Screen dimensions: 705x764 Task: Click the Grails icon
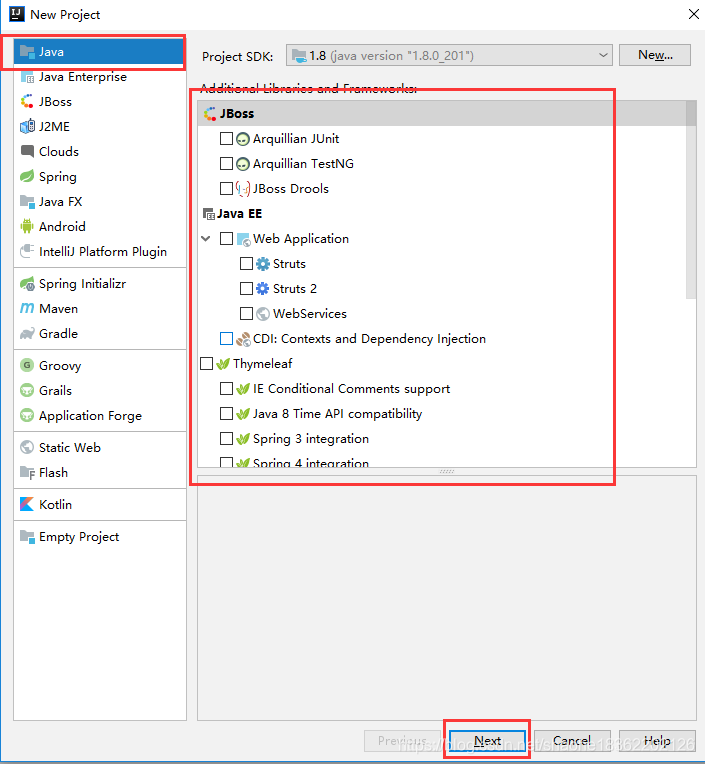[27, 391]
